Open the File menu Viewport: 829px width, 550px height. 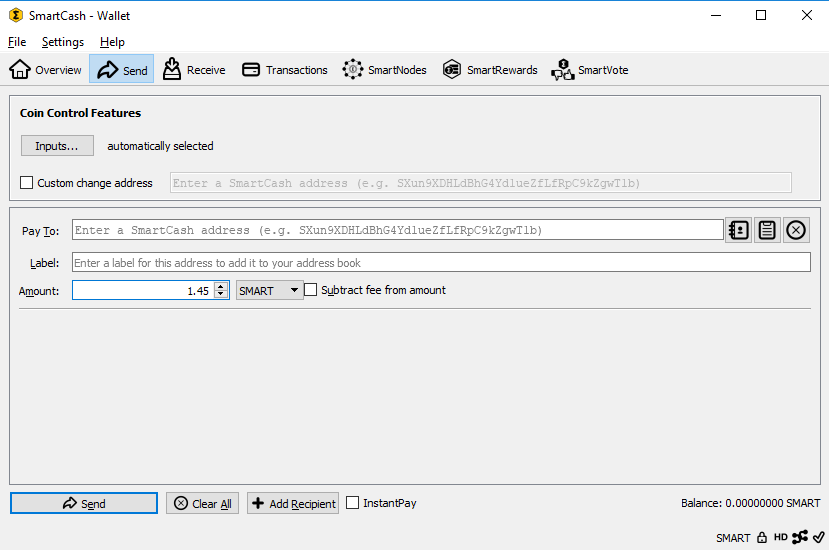(17, 42)
